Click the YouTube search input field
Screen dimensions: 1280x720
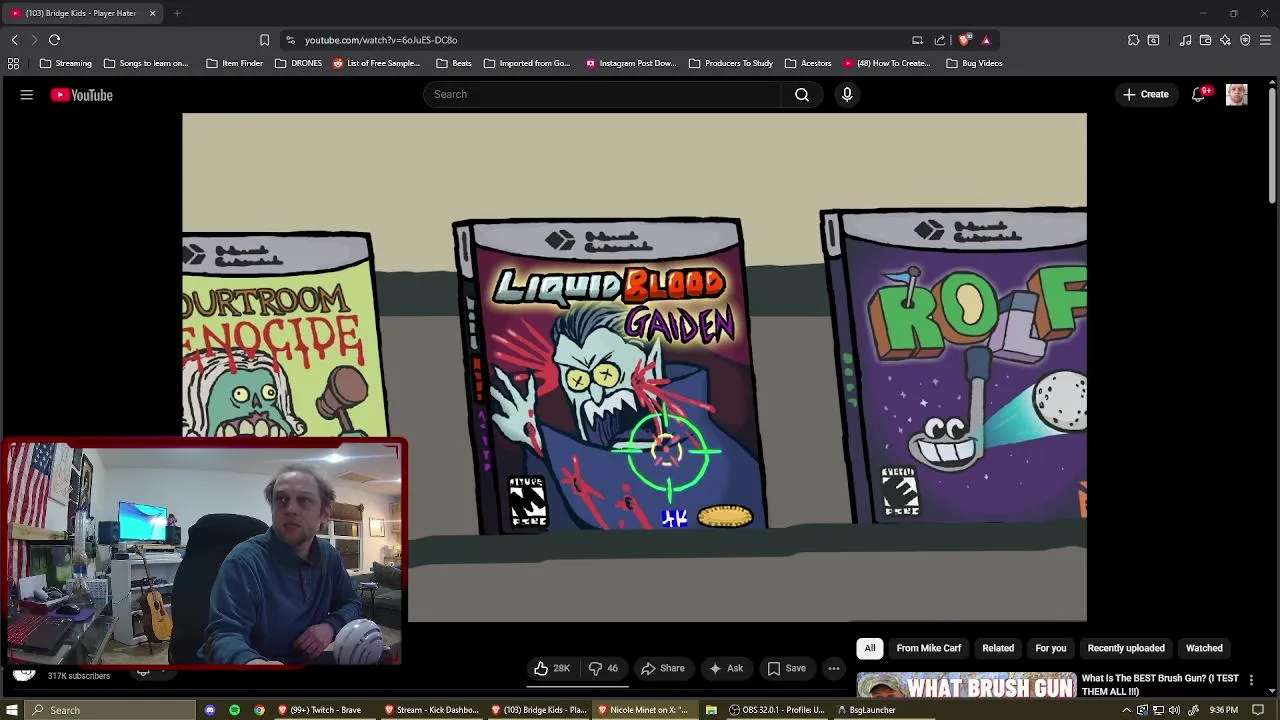(x=602, y=94)
